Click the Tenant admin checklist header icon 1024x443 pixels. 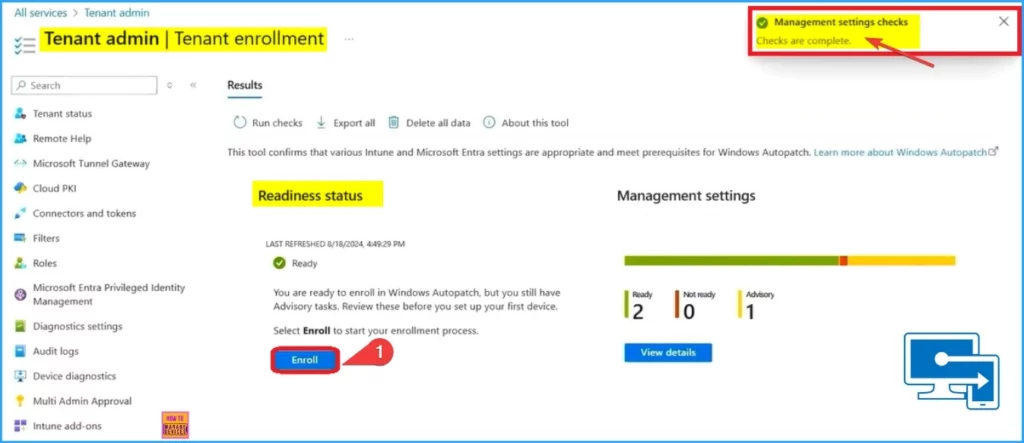click(x=24, y=44)
